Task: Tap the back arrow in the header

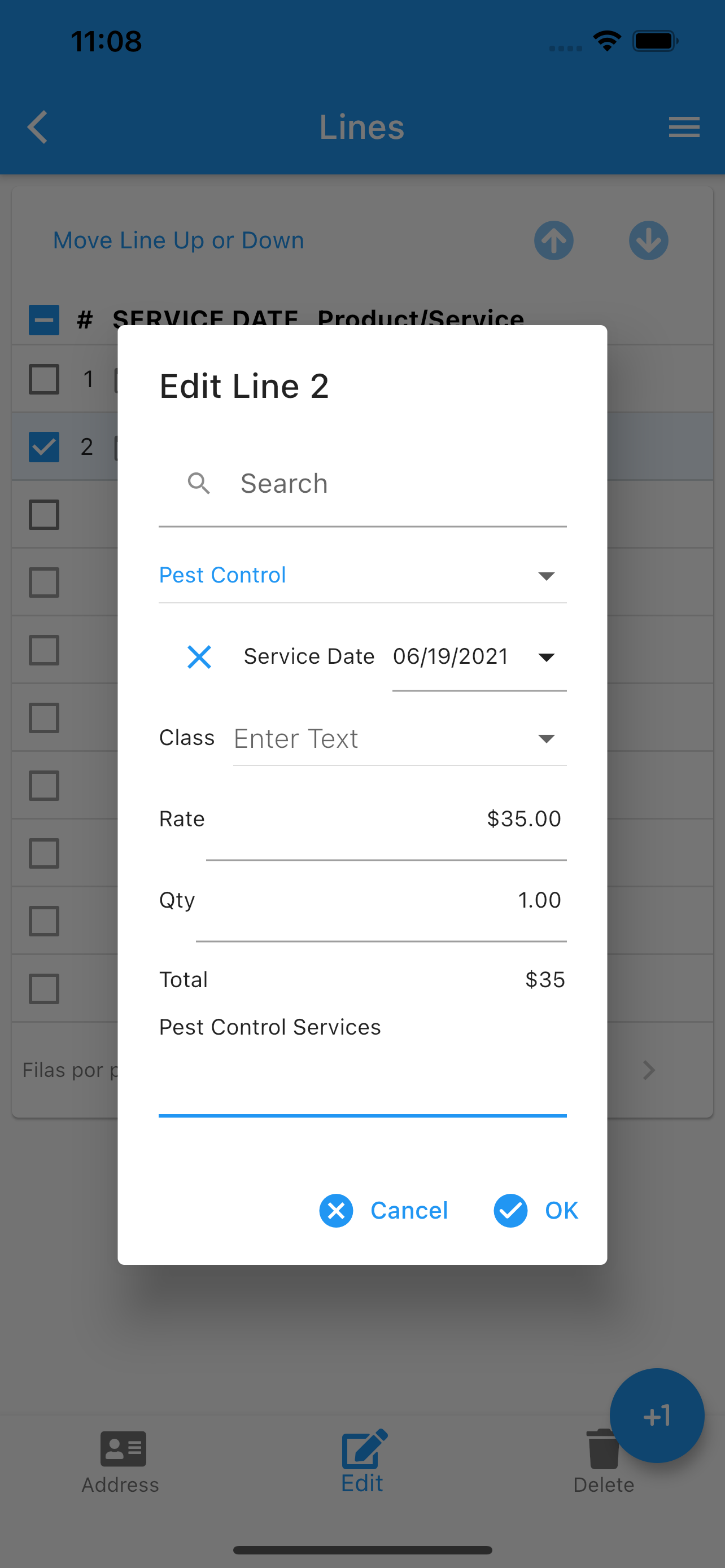Action: point(38,127)
